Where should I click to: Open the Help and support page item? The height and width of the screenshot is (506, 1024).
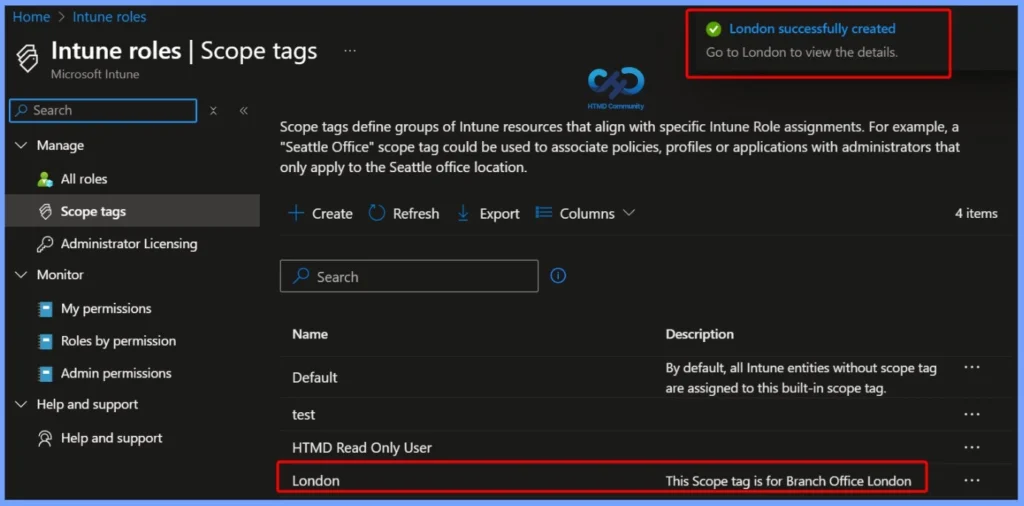click(x=112, y=438)
